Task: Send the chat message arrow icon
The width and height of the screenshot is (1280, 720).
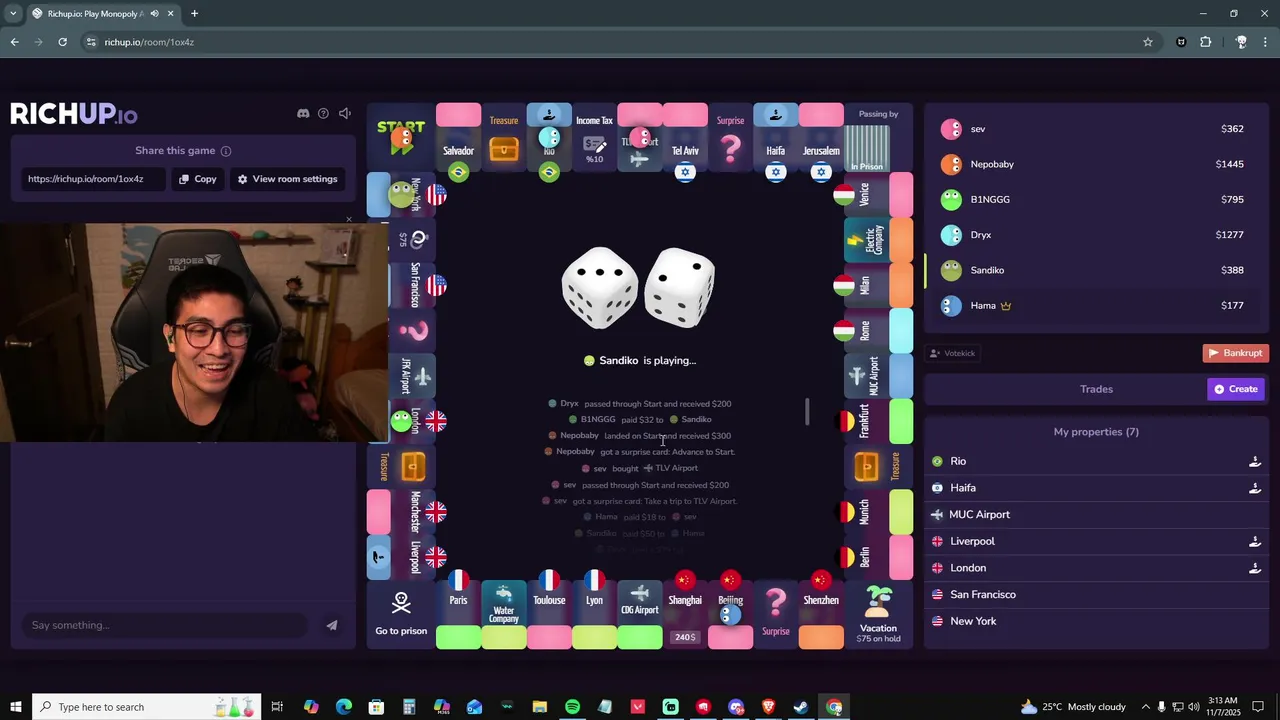Action: [332, 625]
